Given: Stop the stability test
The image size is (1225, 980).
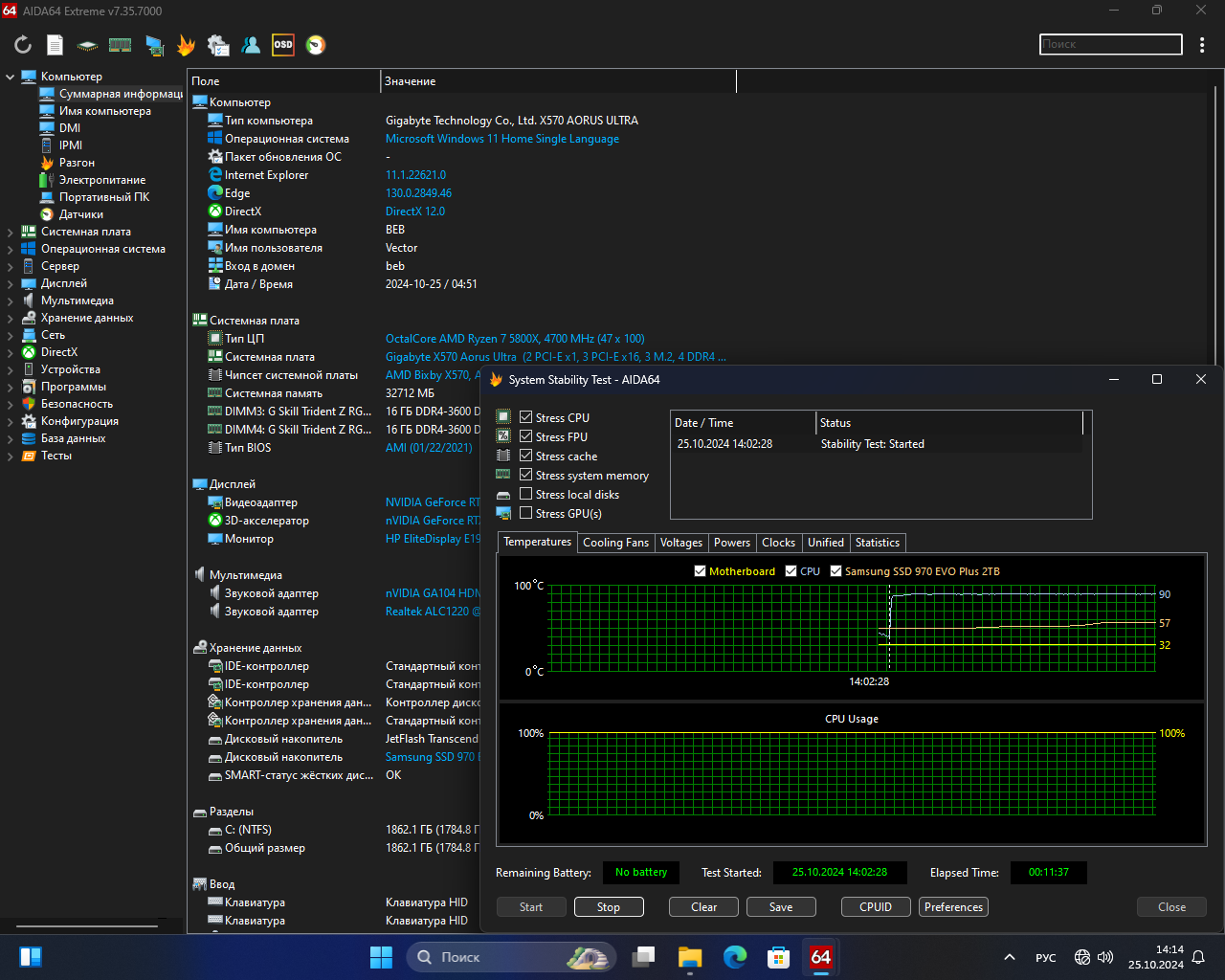Looking at the screenshot, I should point(609,907).
